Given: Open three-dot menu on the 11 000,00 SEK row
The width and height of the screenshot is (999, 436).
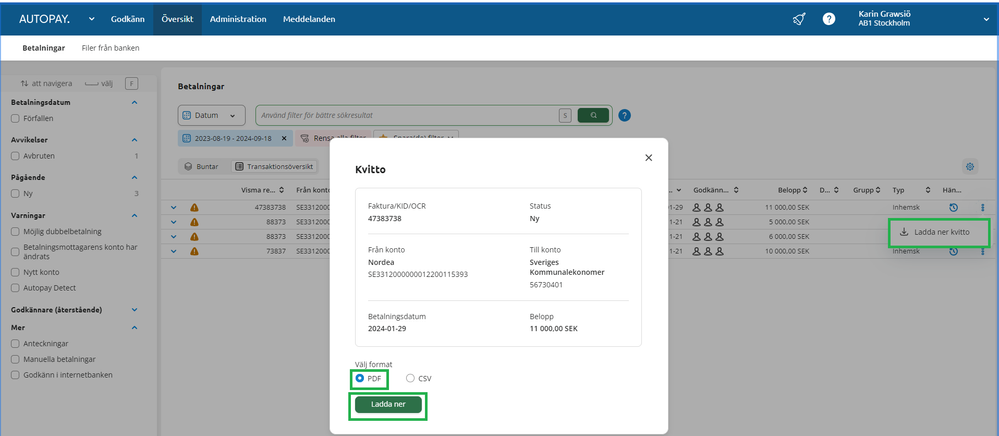Looking at the screenshot, I should (982, 207).
